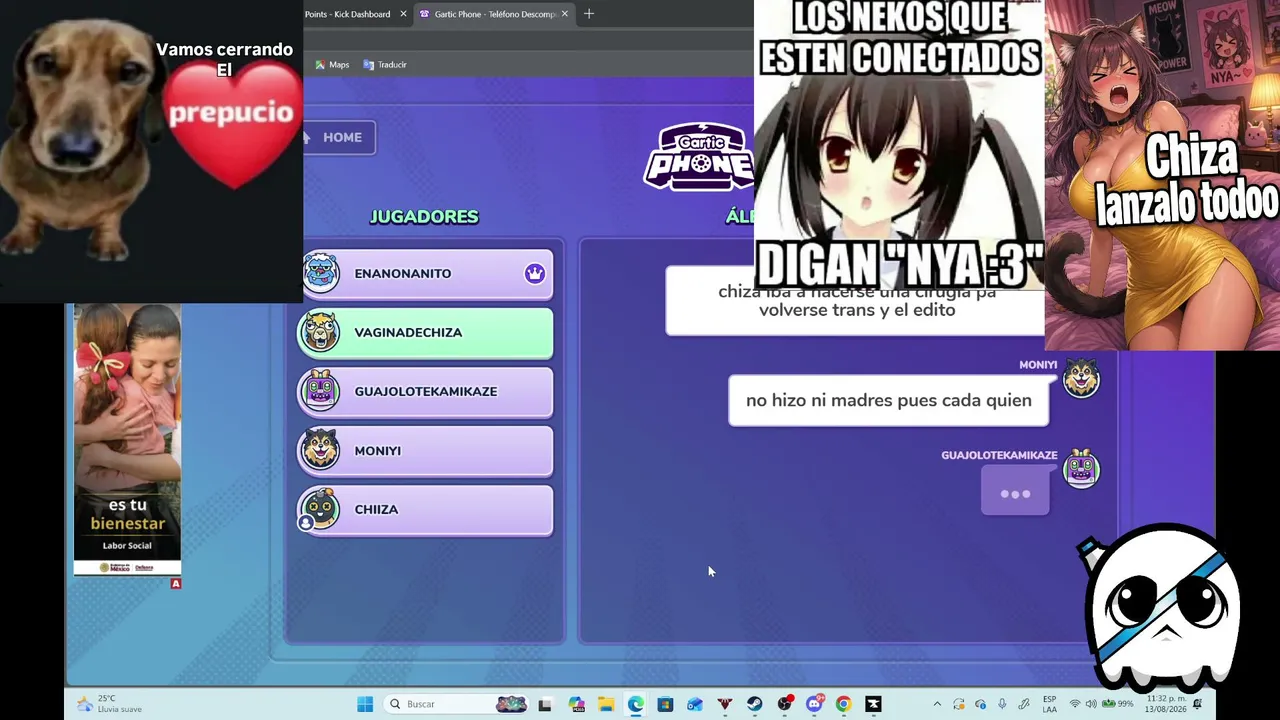Screen dimensions: 1280x720
Task: Open the weather widget showing 25°C
Action: click(x=110, y=704)
